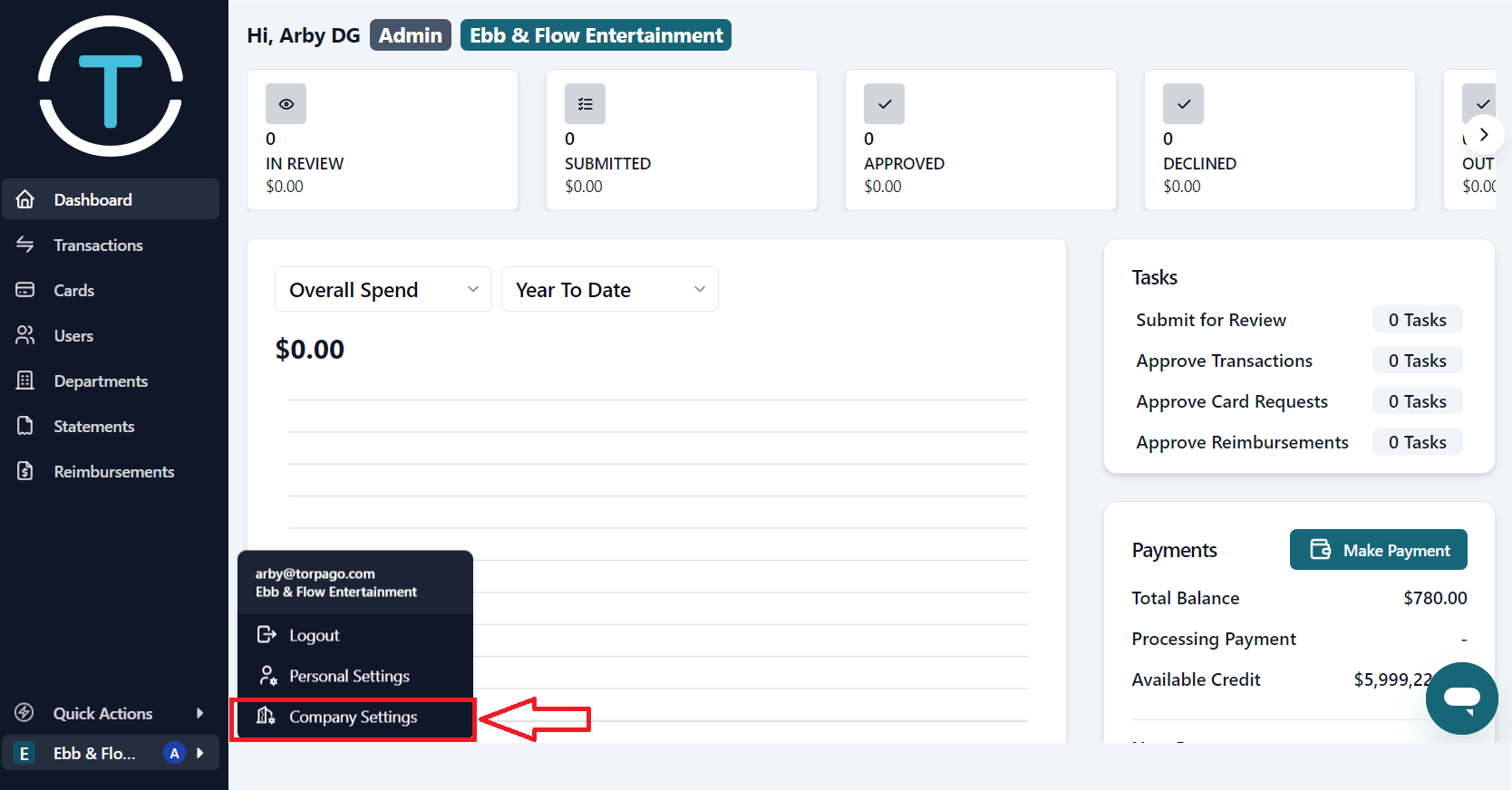Go to Transactions in the sidebar
The image size is (1512, 790).
pyautogui.click(x=98, y=246)
